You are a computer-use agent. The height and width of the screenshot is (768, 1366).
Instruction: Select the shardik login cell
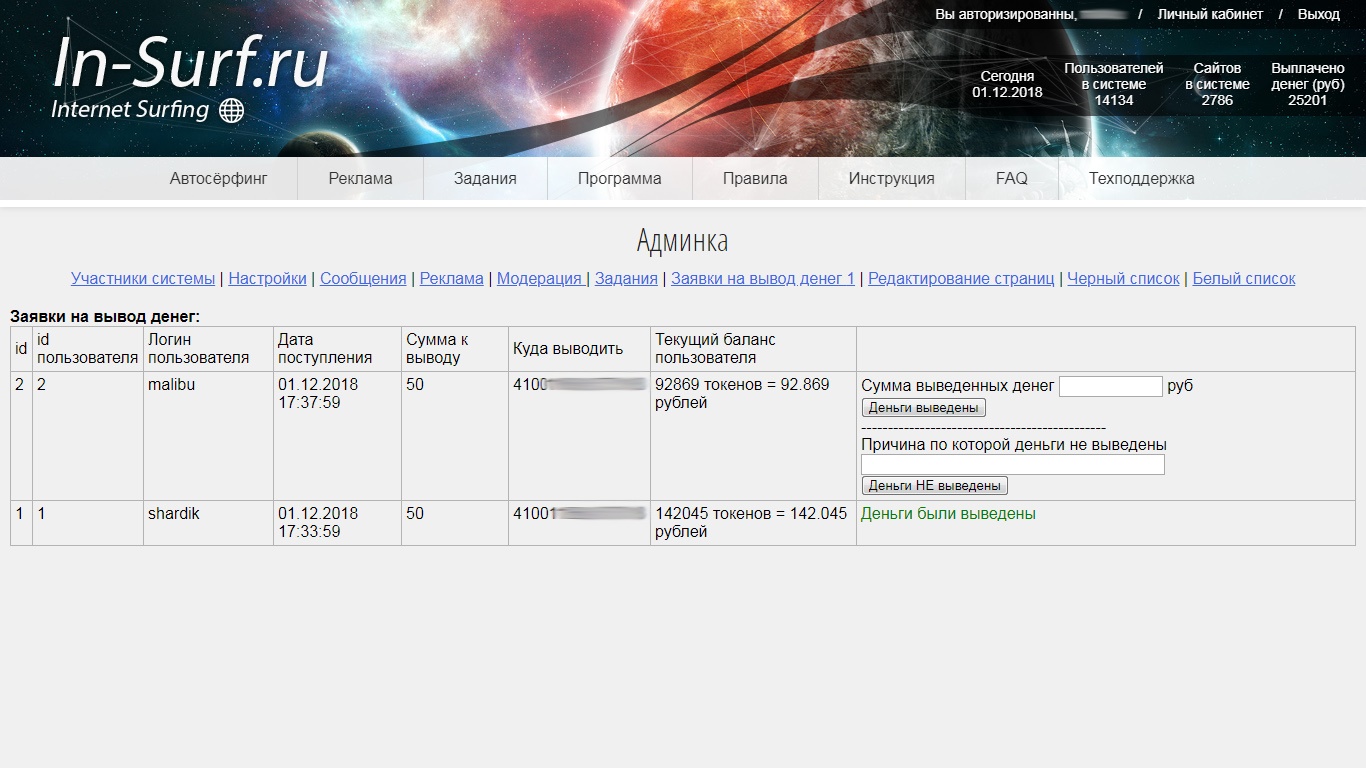(x=208, y=523)
